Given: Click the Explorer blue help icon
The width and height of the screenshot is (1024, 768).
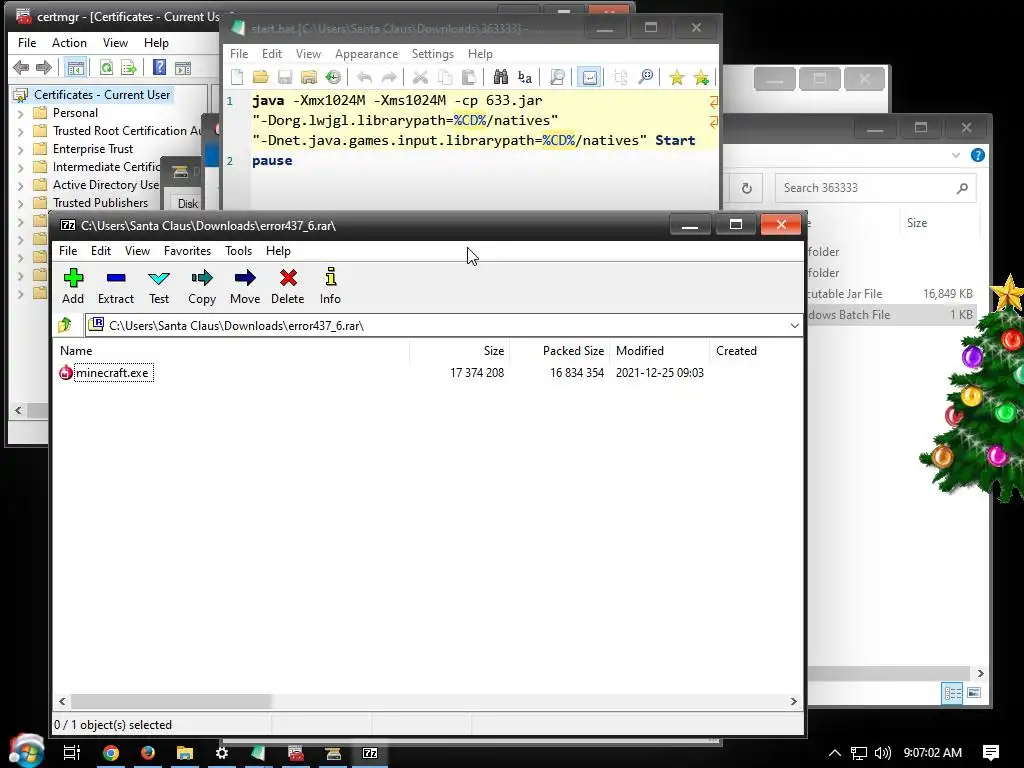Looking at the screenshot, I should pos(978,155).
